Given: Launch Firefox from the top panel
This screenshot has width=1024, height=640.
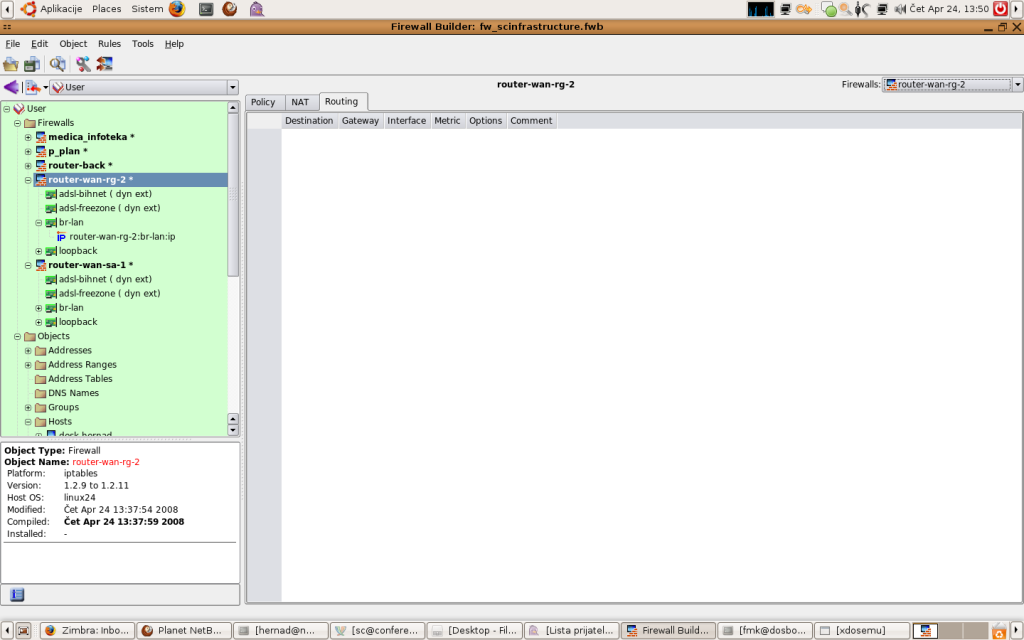Looking at the screenshot, I should (177, 9).
